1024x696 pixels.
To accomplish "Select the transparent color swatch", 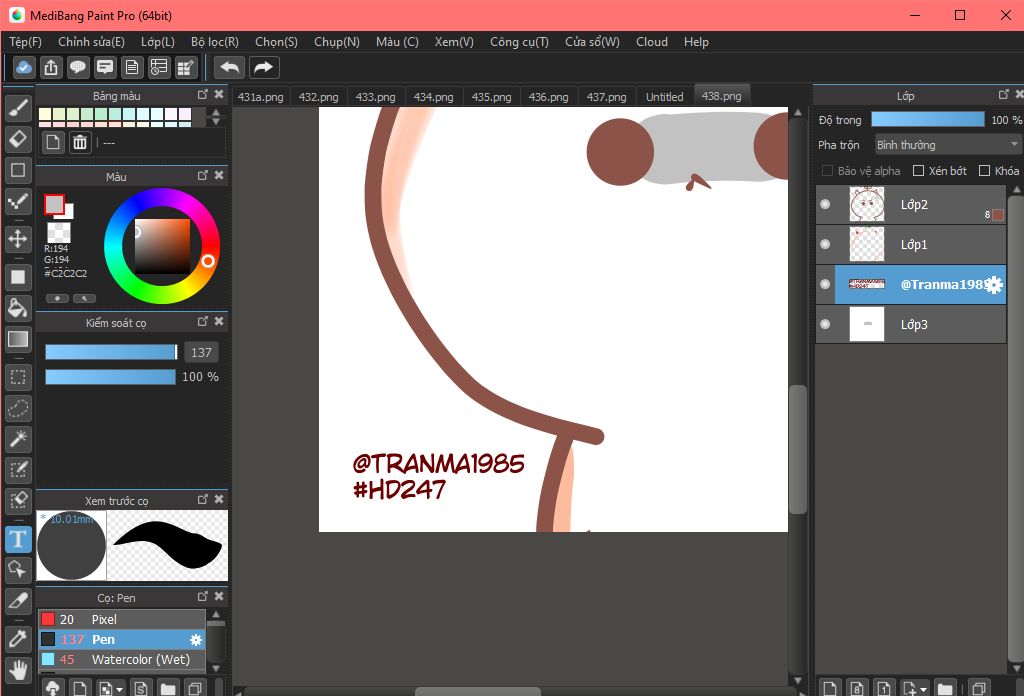I will click(x=59, y=232).
